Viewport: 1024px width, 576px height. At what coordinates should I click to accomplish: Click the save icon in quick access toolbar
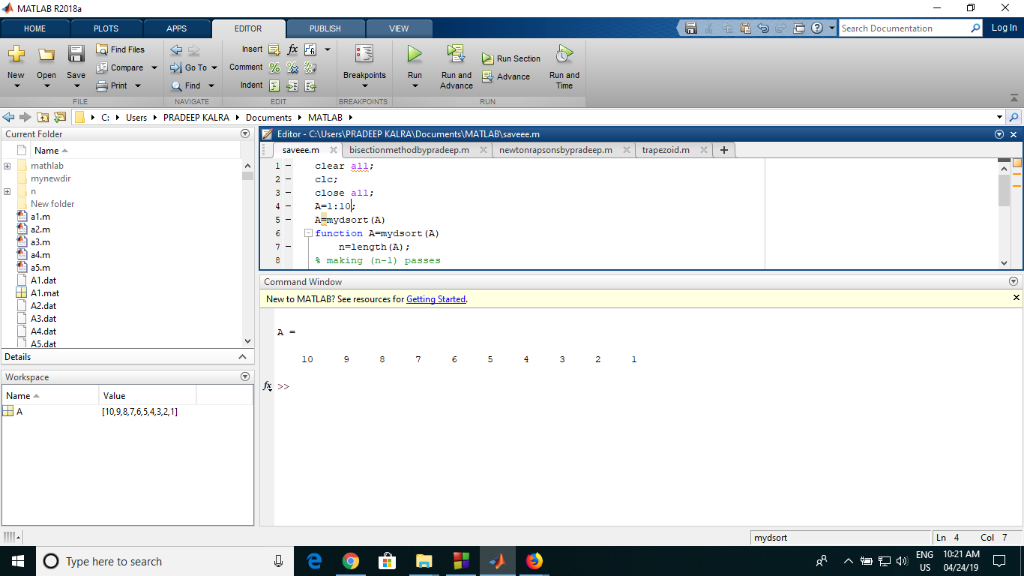coord(691,28)
